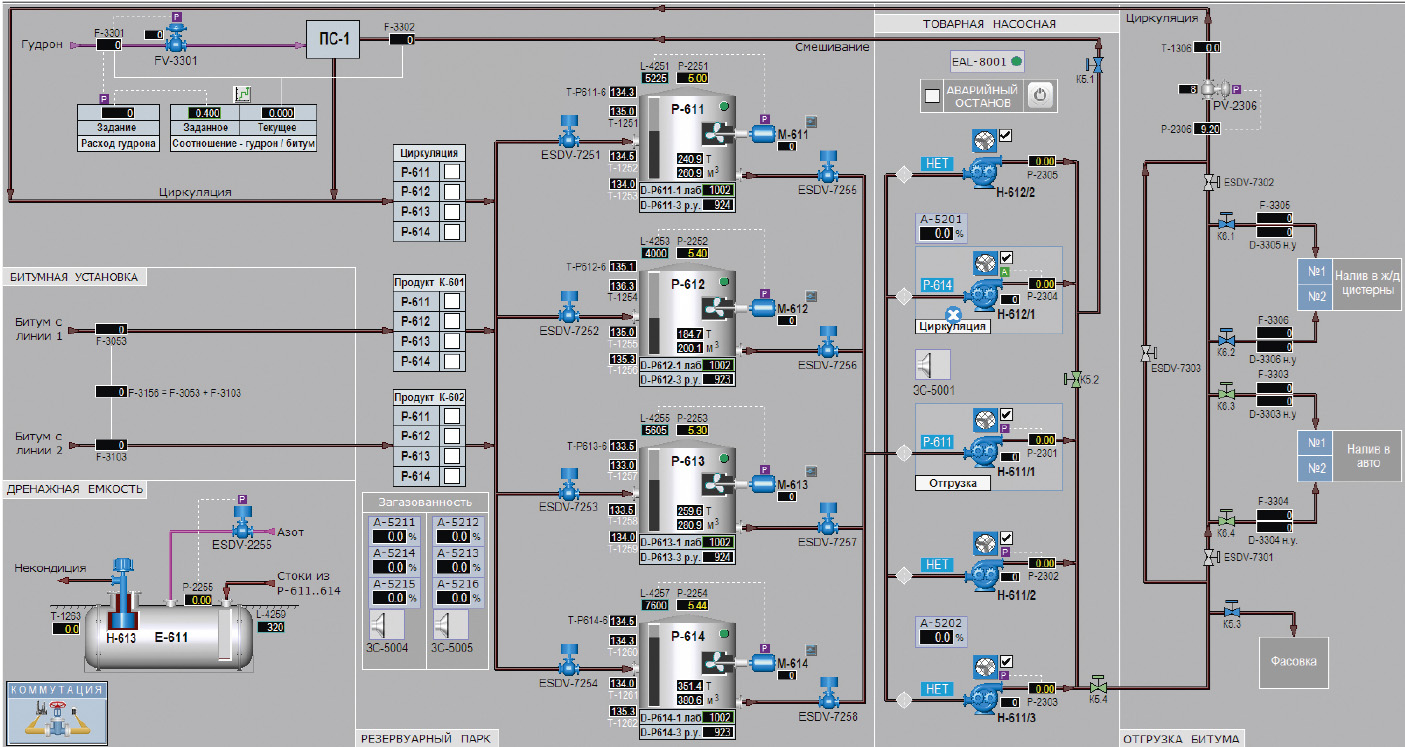1405x747 pixels.
Task: Open the ESDV-7257 outlet valve
Action: point(827,520)
